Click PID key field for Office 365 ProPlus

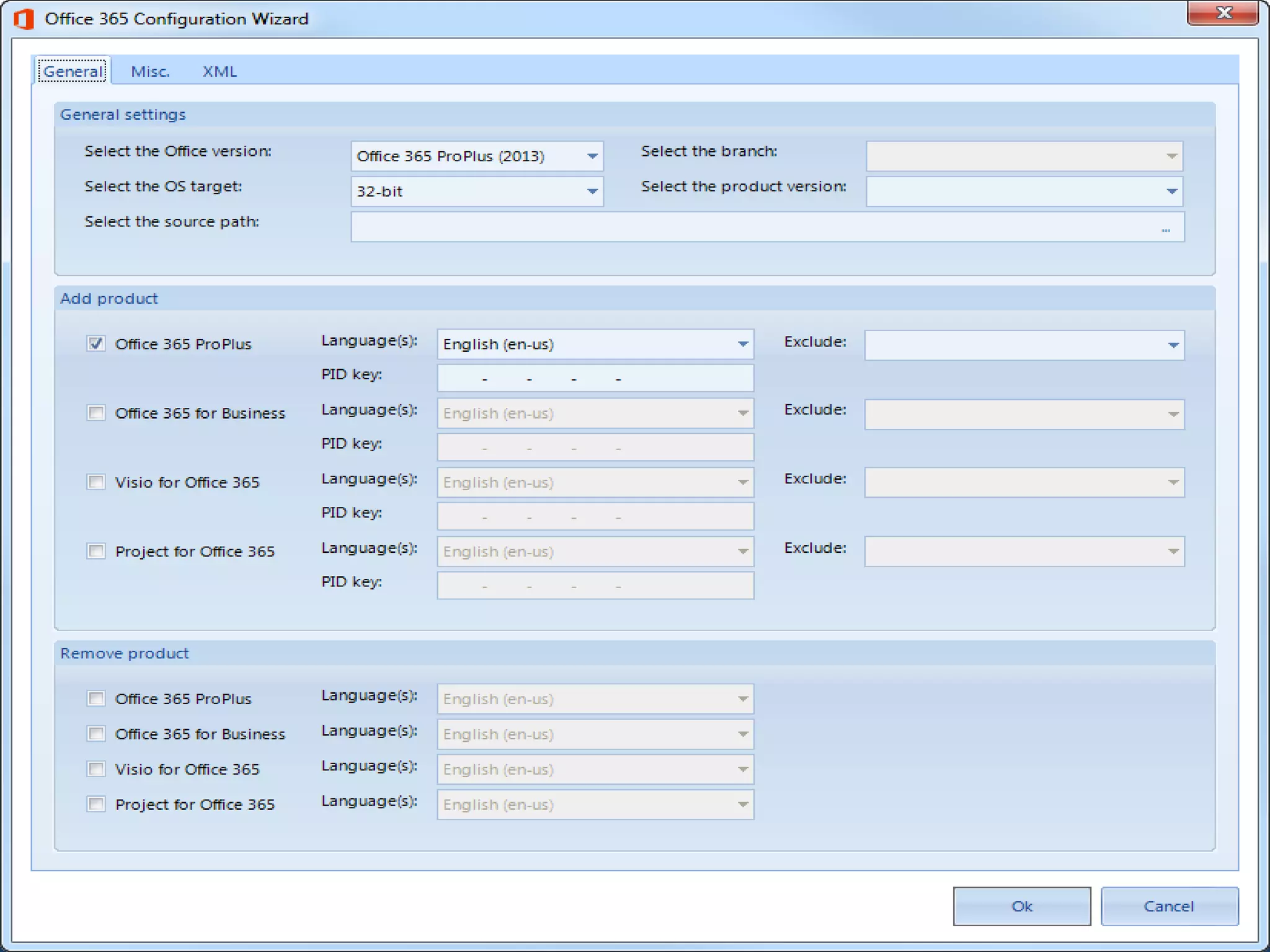pyautogui.click(x=595, y=378)
